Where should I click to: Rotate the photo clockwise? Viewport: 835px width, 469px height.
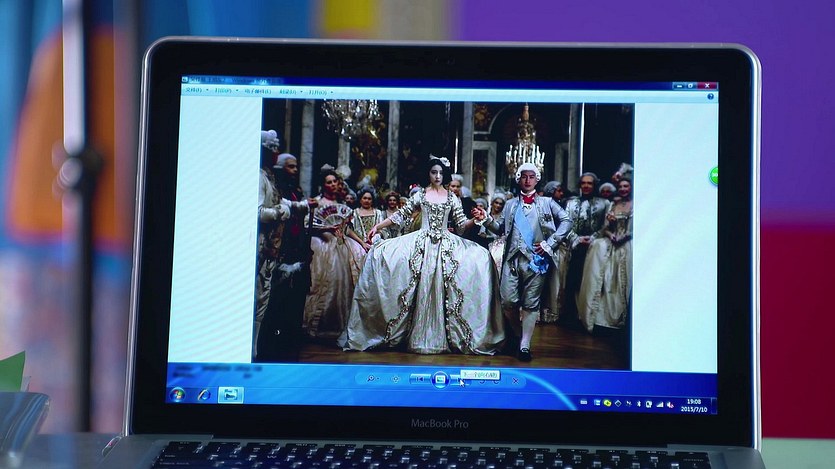coord(498,379)
